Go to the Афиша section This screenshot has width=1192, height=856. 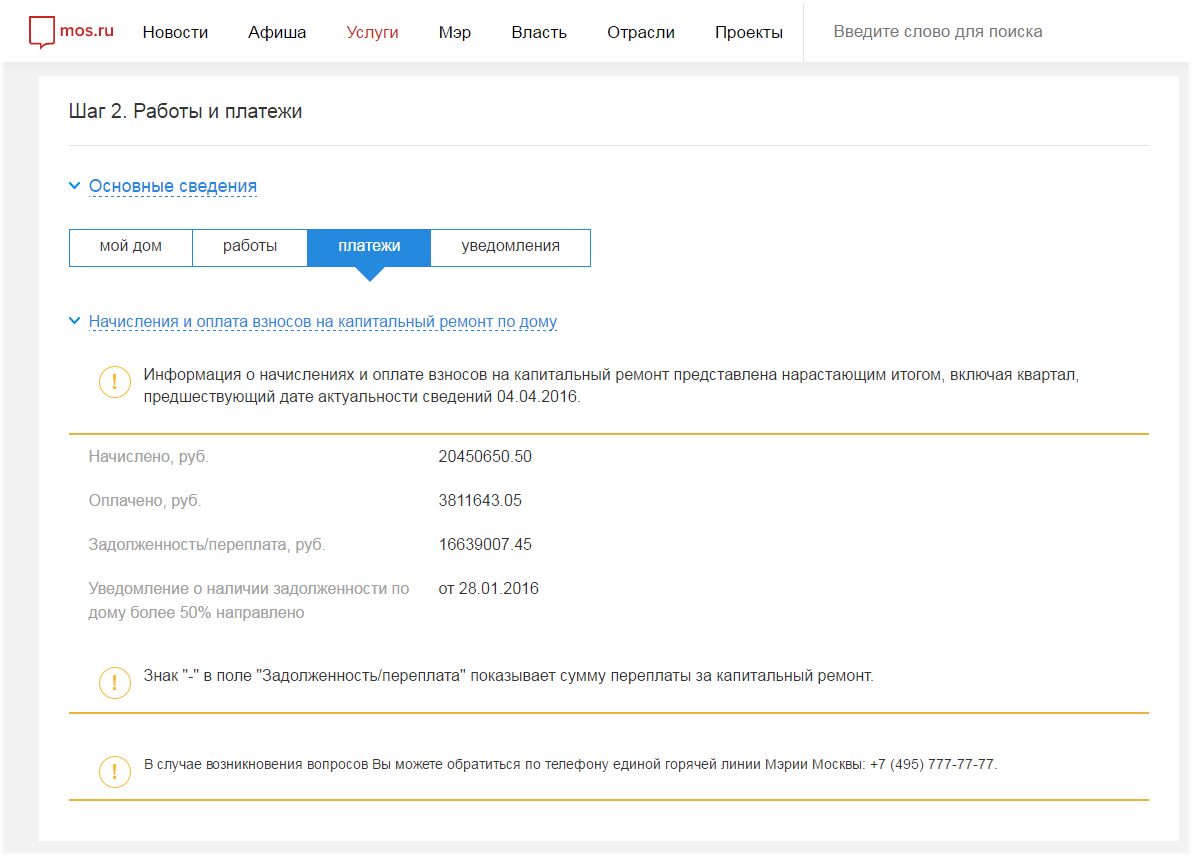277,32
